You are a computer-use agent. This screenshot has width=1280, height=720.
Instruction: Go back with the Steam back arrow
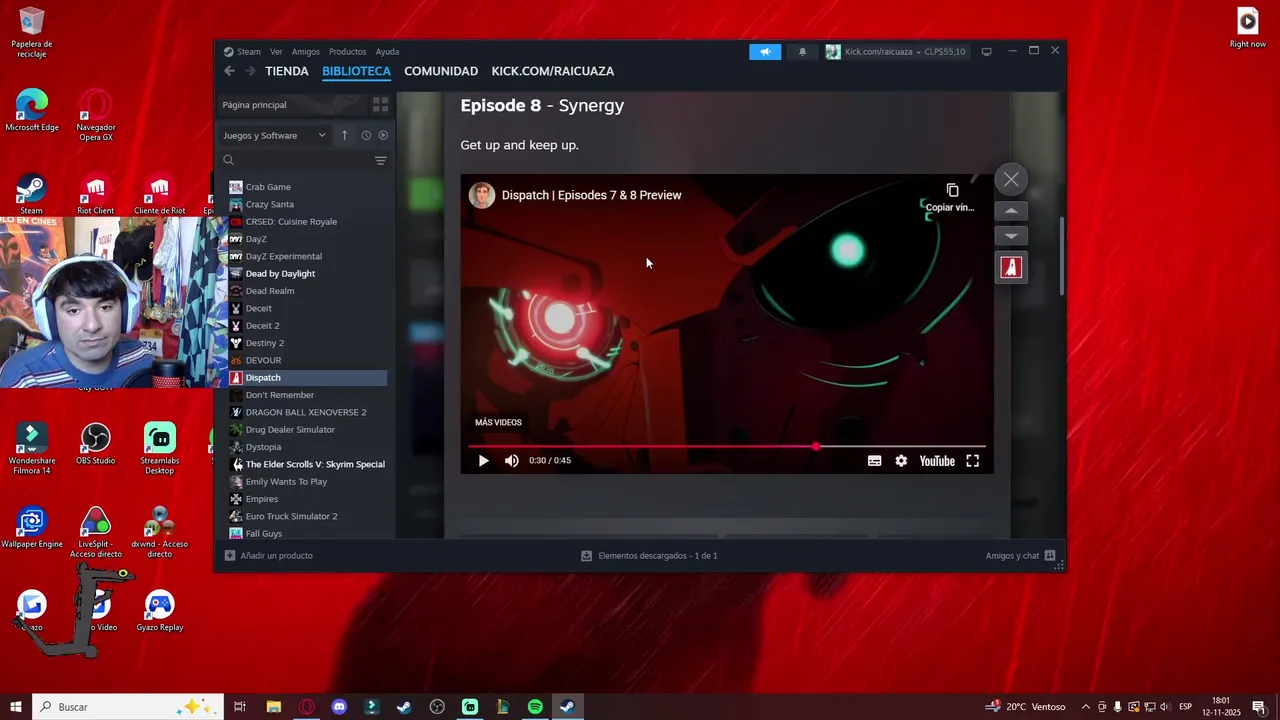pos(229,71)
